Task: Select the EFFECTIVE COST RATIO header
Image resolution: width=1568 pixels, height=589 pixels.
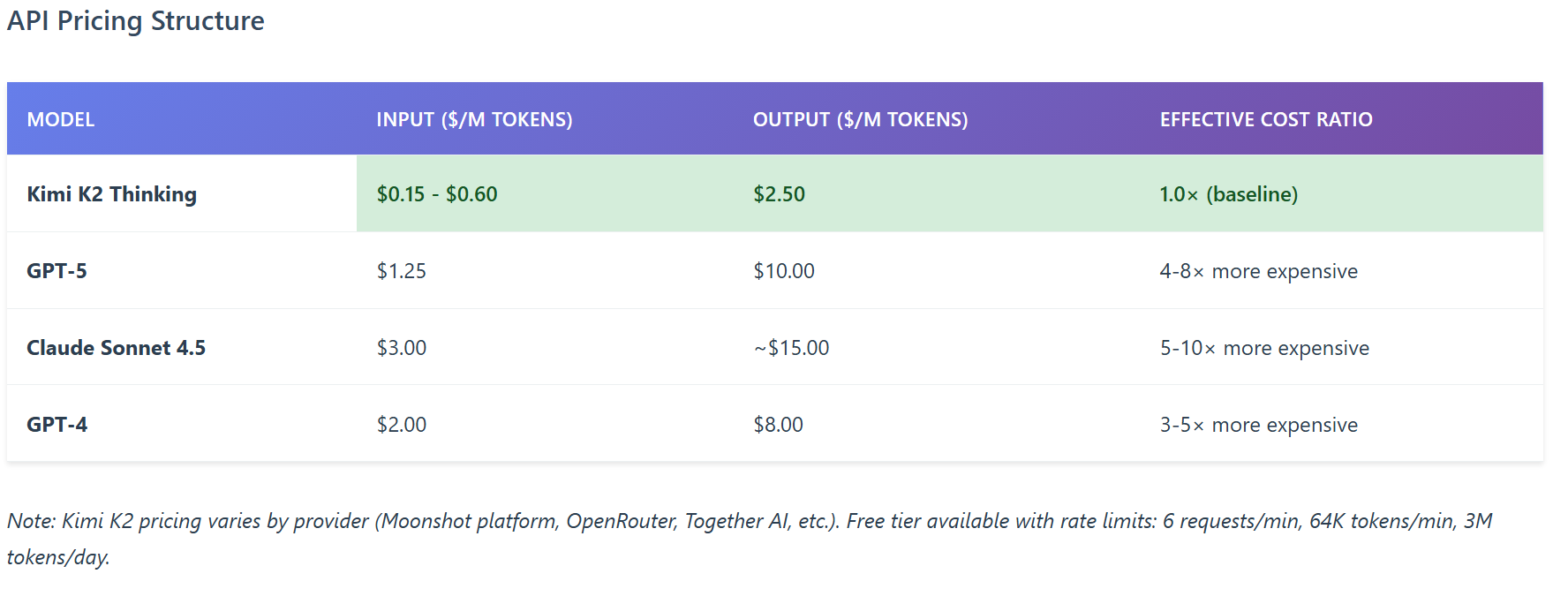Action: [x=1265, y=120]
